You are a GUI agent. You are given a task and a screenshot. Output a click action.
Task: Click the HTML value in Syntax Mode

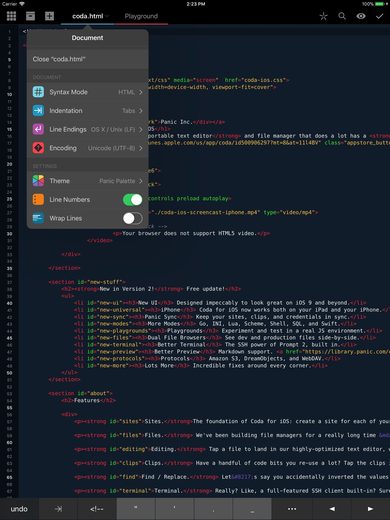(x=126, y=92)
